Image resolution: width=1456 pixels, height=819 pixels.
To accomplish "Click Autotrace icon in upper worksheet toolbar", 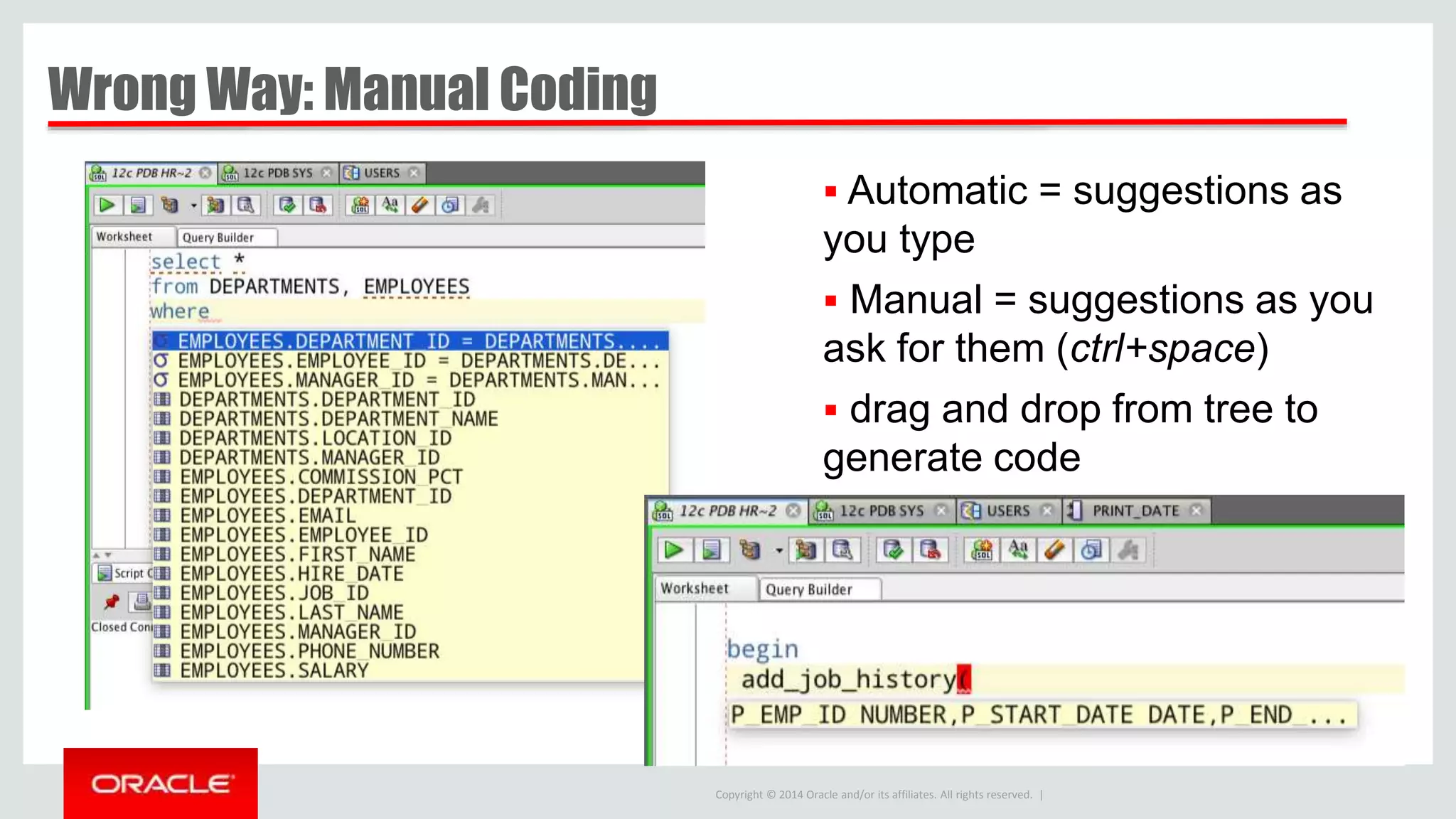I will coord(215,205).
